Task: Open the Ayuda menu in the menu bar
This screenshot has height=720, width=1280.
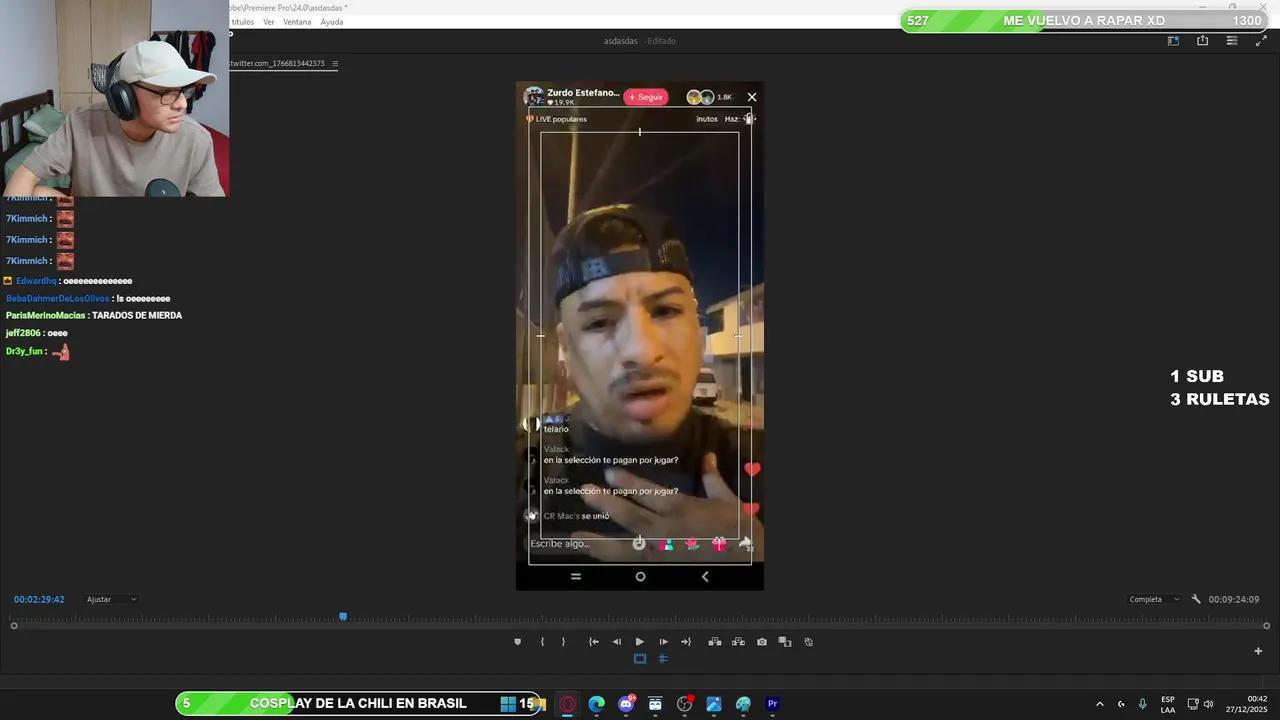Action: [x=332, y=21]
